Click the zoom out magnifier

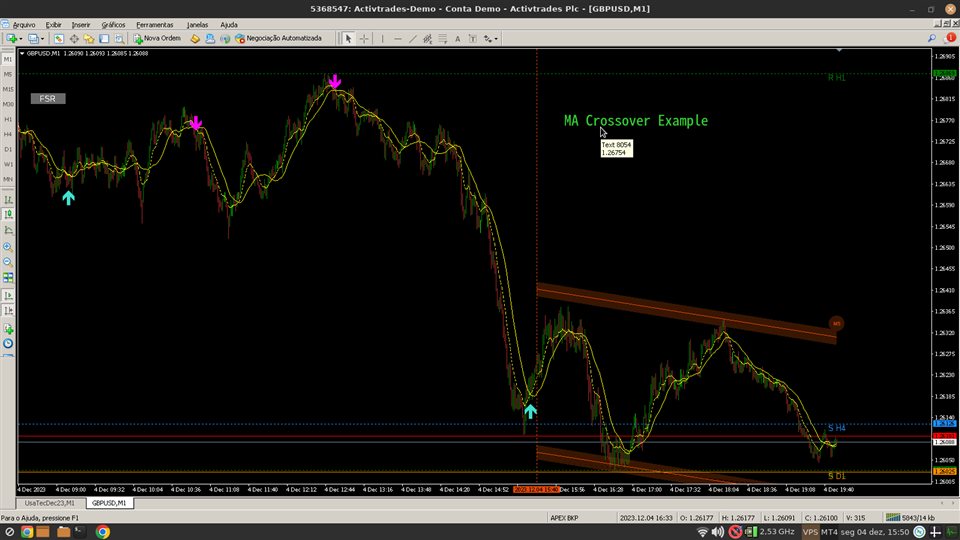click(x=8, y=262)
